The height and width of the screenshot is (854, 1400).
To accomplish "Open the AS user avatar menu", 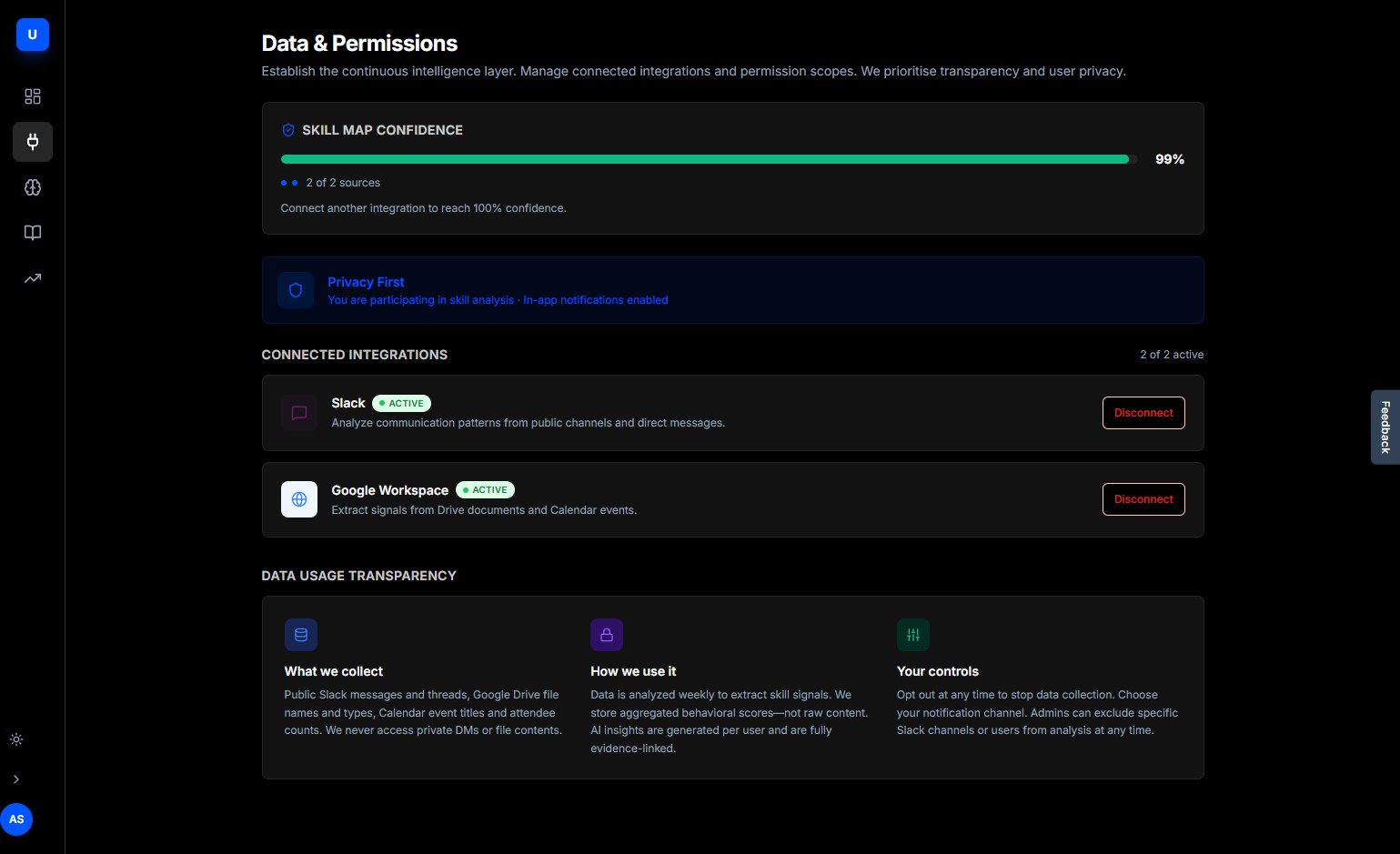I will coord(16,819).
